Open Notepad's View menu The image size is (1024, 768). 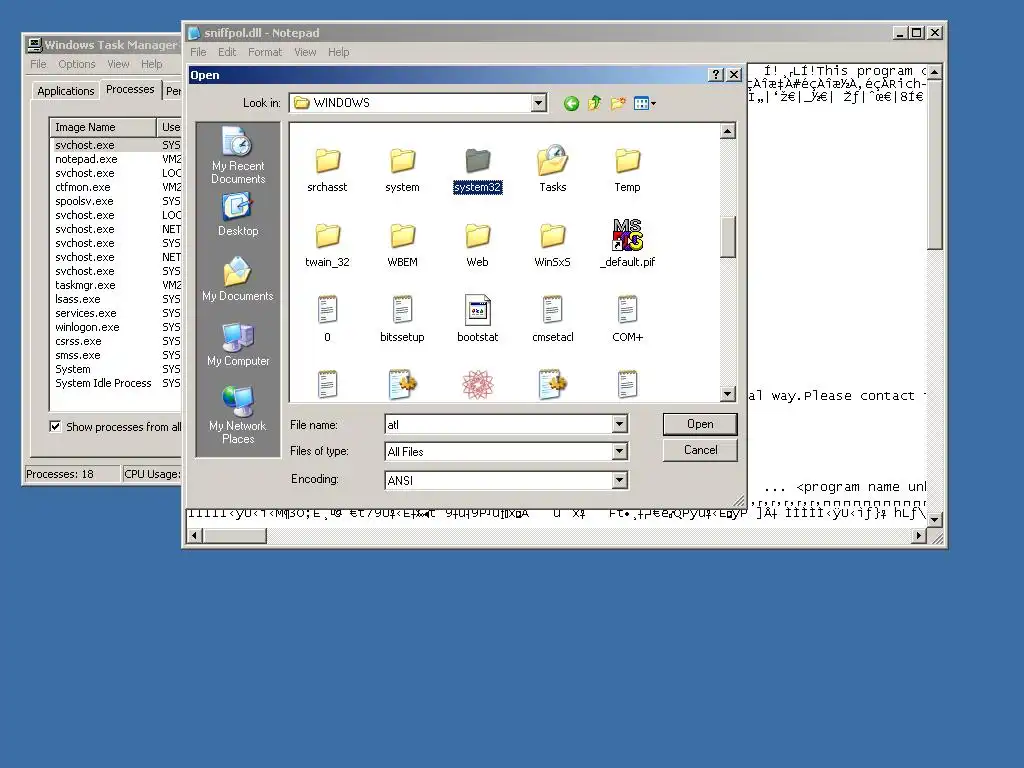click(305, 52)
